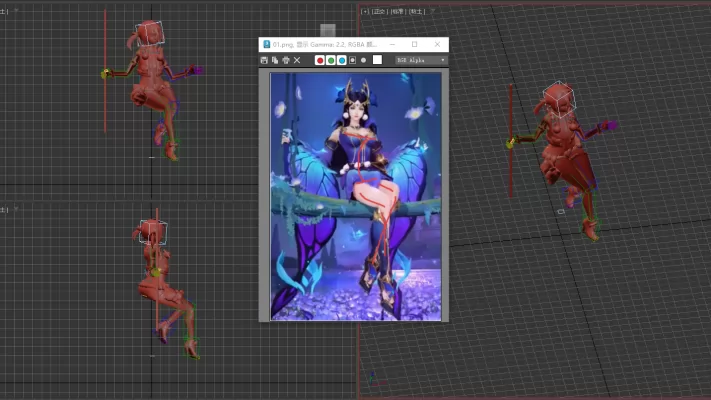Click the print image icon
711x400 pixels.
(x=286, y=60)
